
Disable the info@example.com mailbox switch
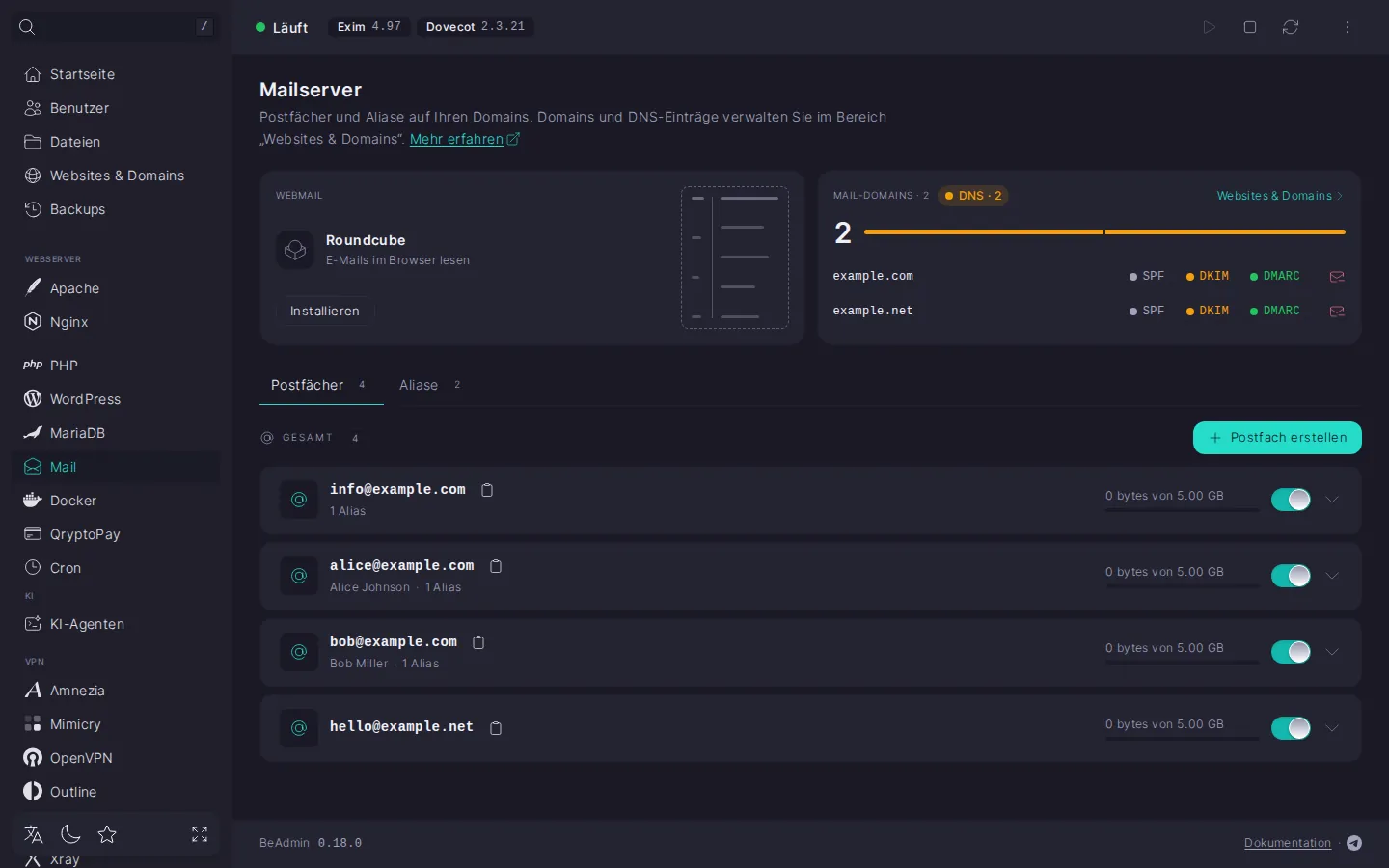point(1291,500)
